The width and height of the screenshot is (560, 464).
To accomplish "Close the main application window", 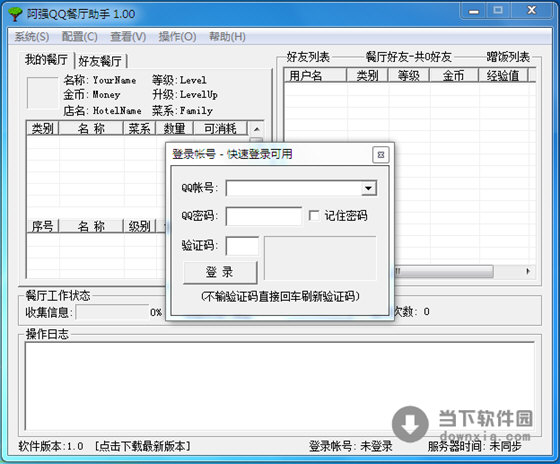I will click(x=531, y=11).
